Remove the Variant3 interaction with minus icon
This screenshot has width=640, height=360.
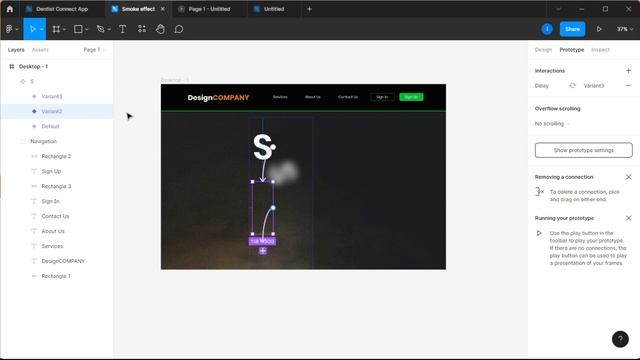(x=629, y=86)
